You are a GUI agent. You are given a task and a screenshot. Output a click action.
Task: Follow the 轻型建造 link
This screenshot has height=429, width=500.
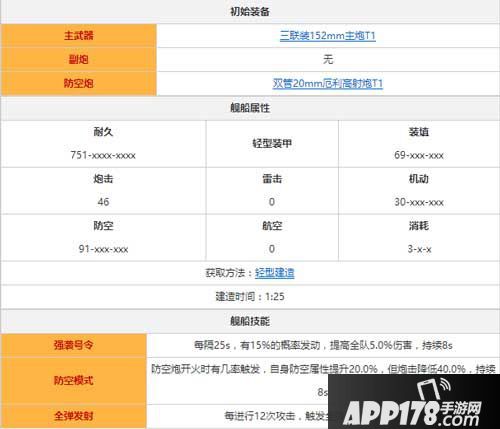click(x=275, y=273)
